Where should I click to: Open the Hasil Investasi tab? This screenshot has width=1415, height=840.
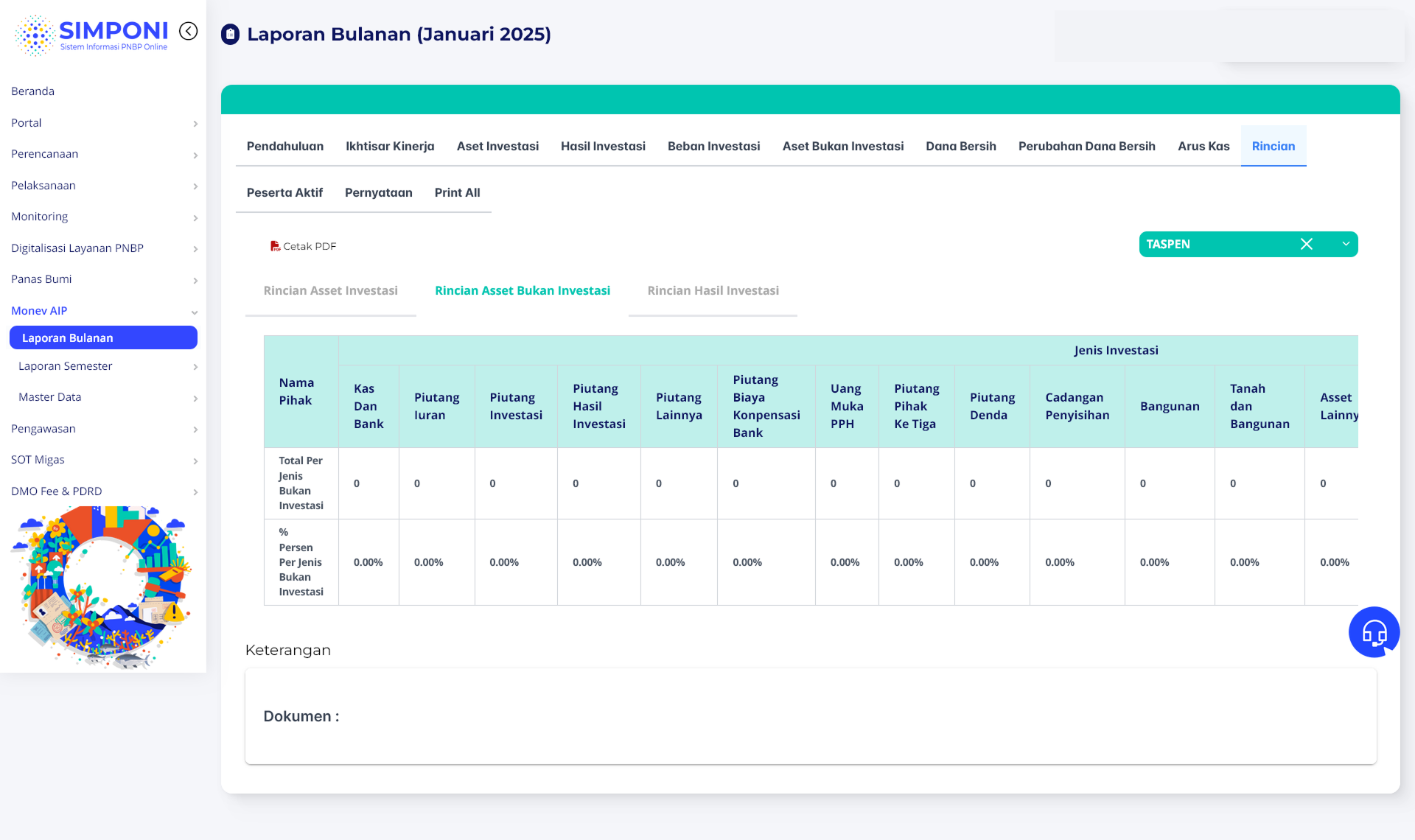click(603, 146)
